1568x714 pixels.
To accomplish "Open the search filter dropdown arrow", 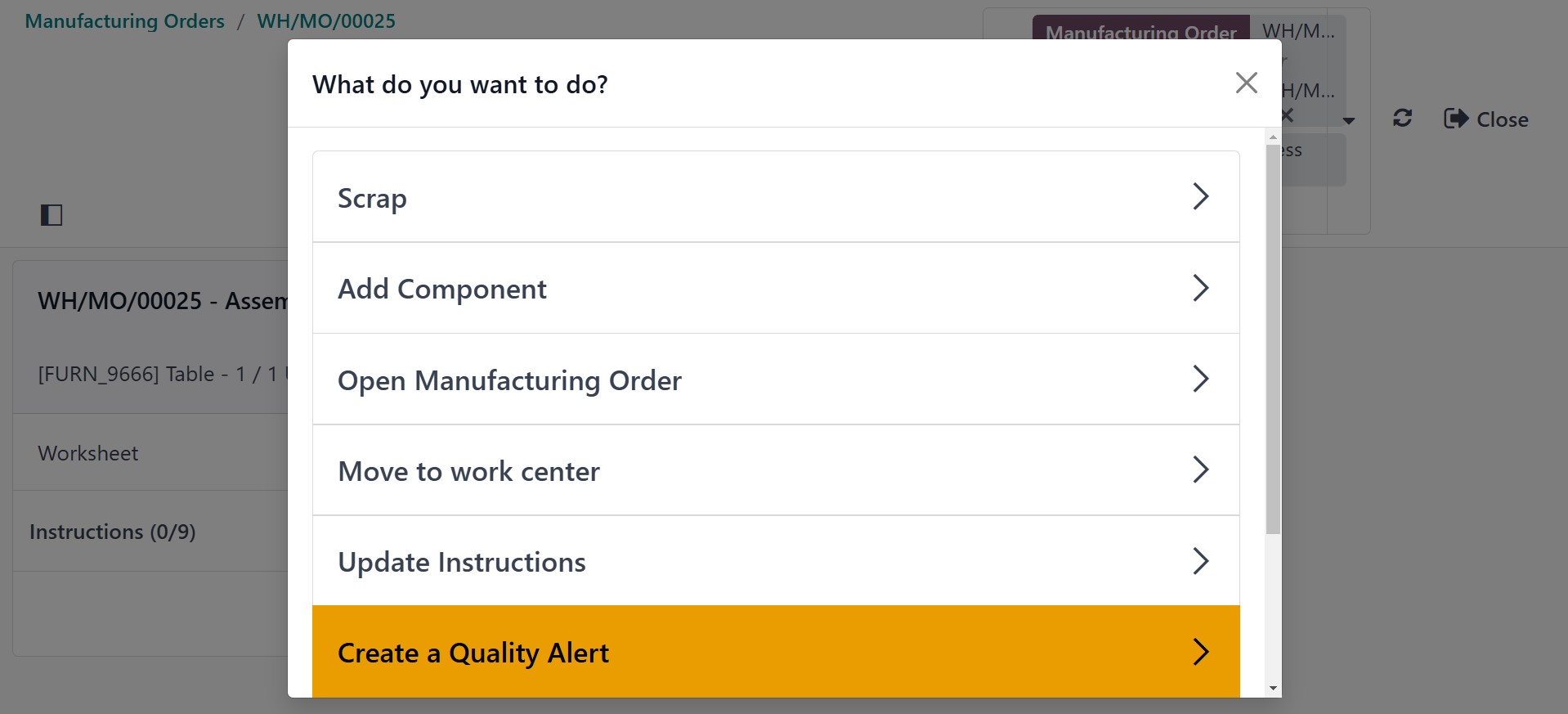I will pos(1349,121).
